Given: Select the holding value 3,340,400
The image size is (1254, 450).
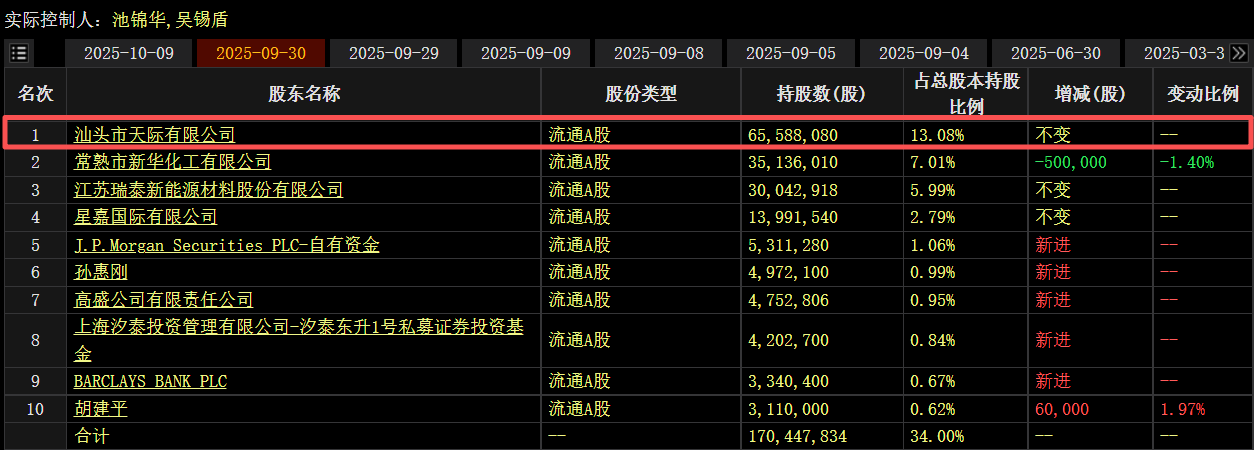Looking at the screenshot, I should (789, 382).
